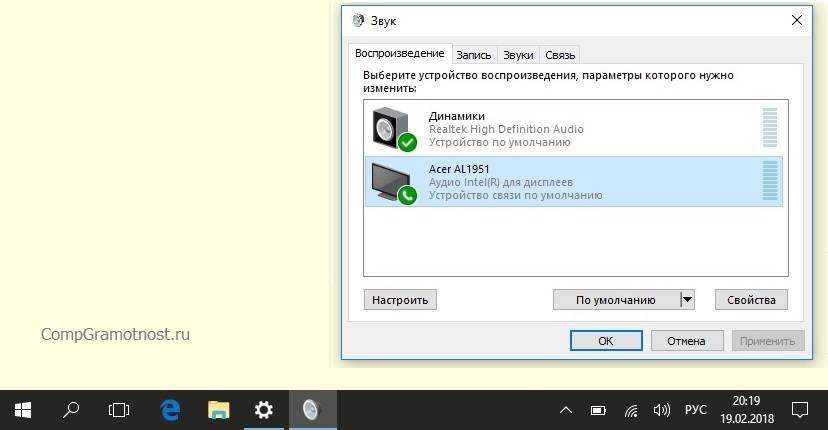Open the Windows Start menu

[23, 410]
